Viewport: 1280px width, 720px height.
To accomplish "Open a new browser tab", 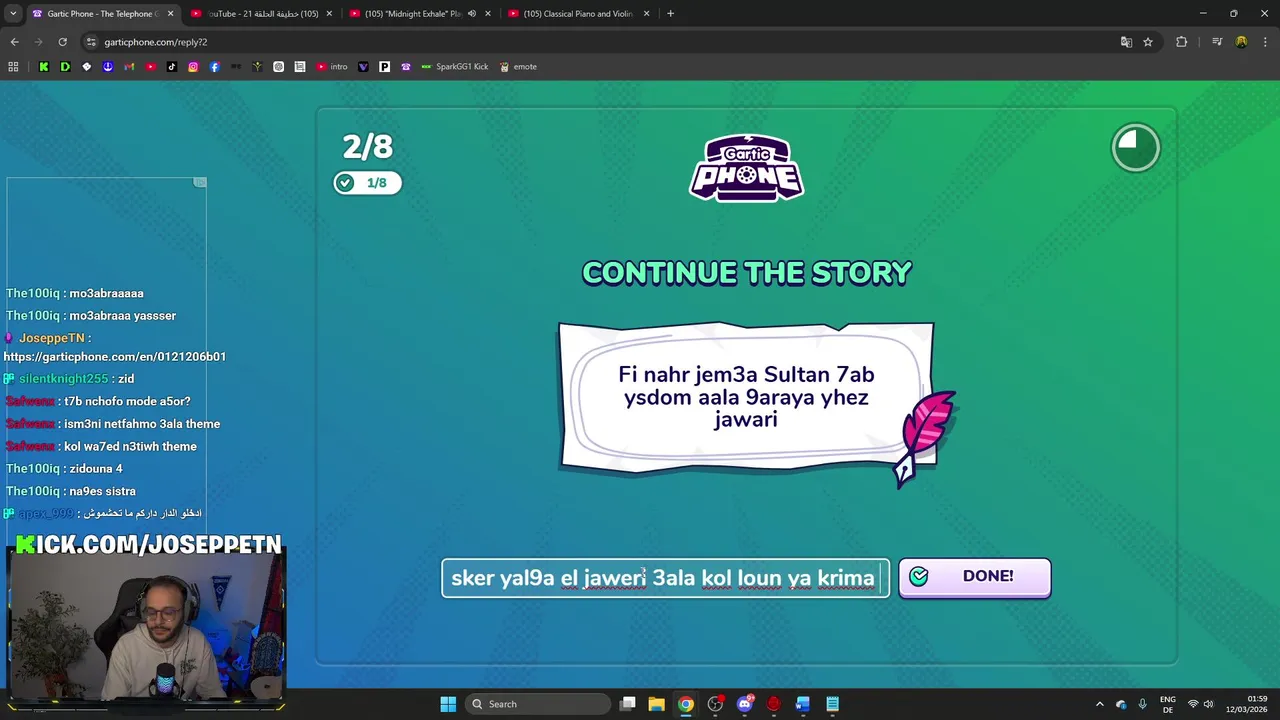I will [670, 14].
